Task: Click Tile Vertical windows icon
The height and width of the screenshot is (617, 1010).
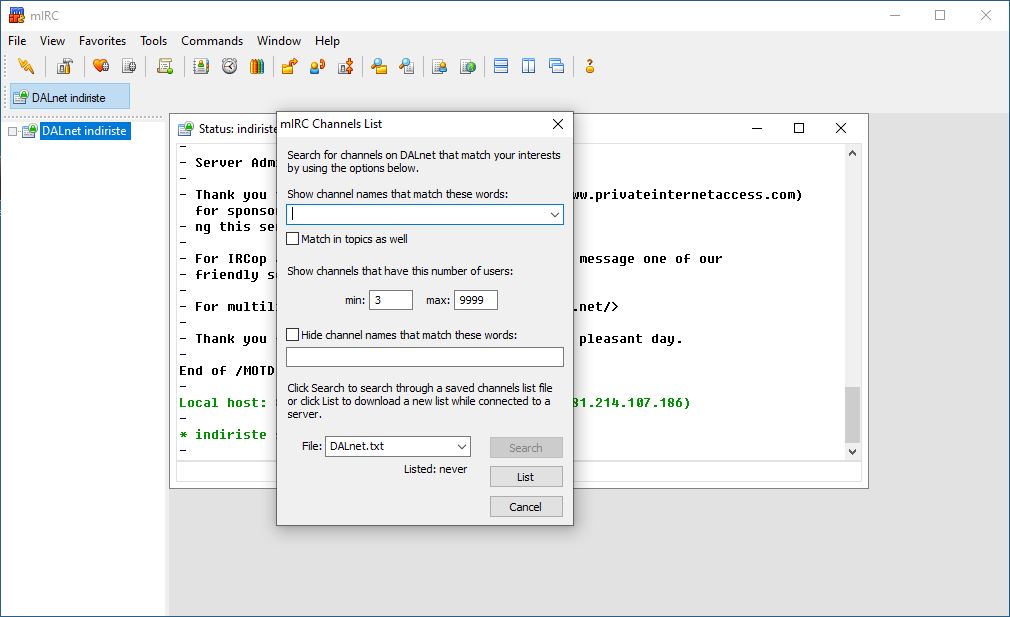Action: pos(528,66)
